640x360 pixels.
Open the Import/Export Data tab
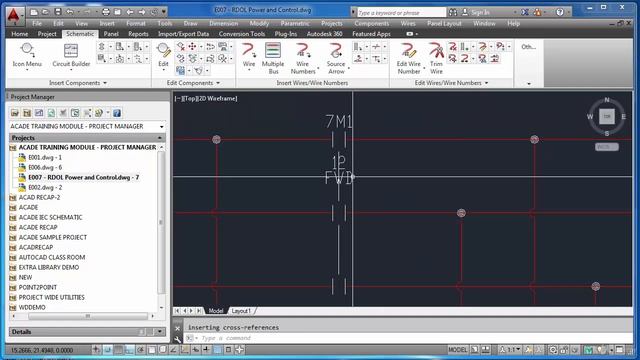click(183, 34)
